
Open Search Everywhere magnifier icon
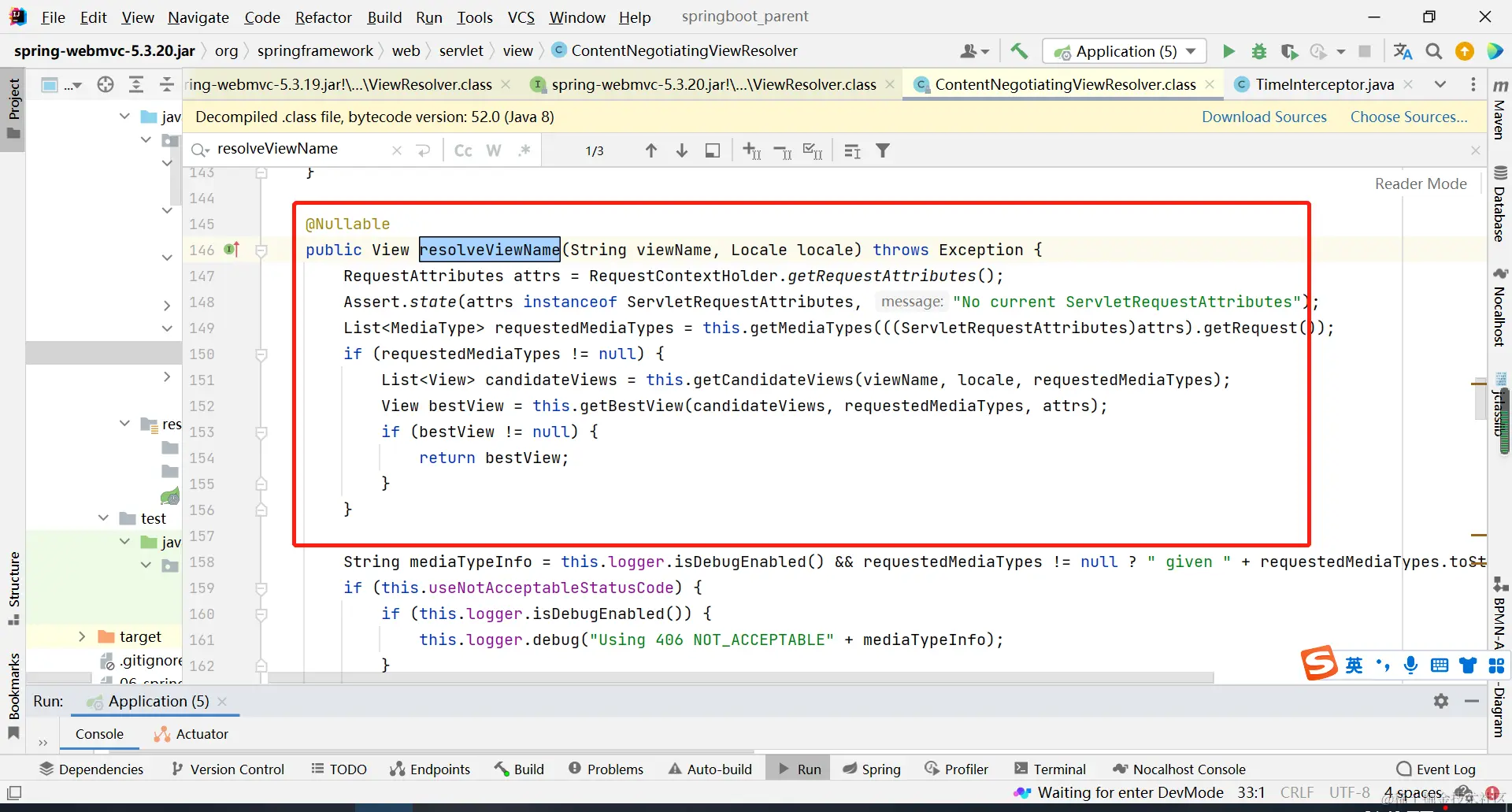pyautogui.click(x=1434, y=52)
